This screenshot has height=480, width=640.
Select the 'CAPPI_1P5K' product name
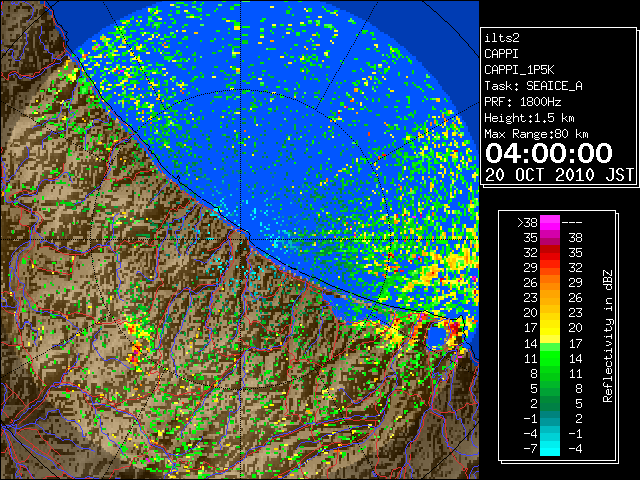point(519,70)
